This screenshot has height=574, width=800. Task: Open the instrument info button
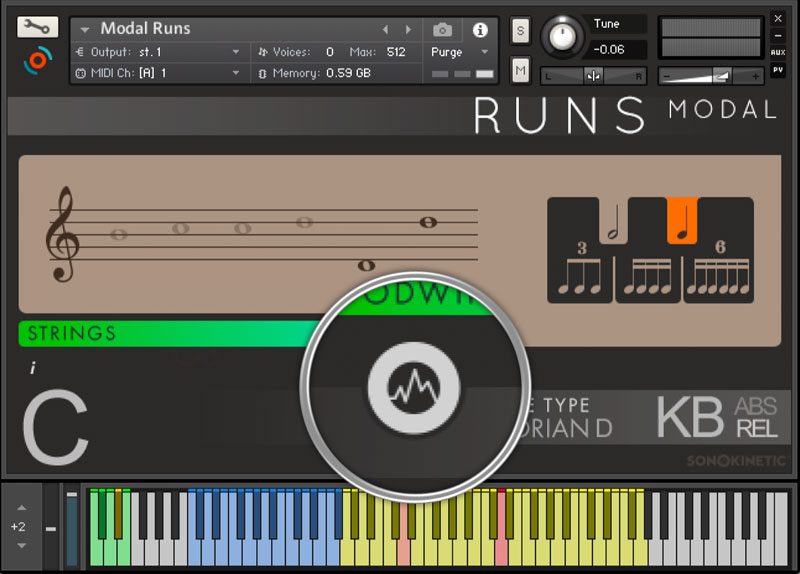click(480, 30)
